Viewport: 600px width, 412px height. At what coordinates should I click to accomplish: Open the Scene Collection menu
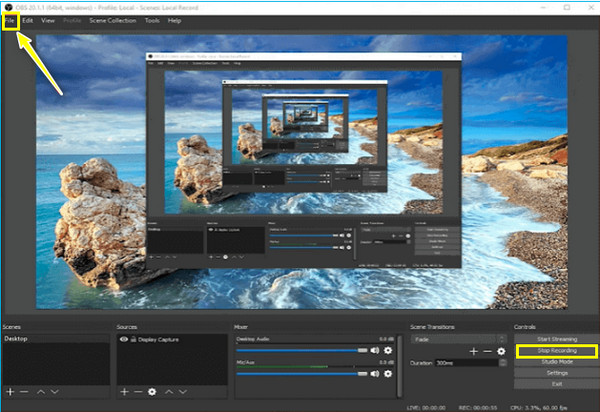pos(113,21)
